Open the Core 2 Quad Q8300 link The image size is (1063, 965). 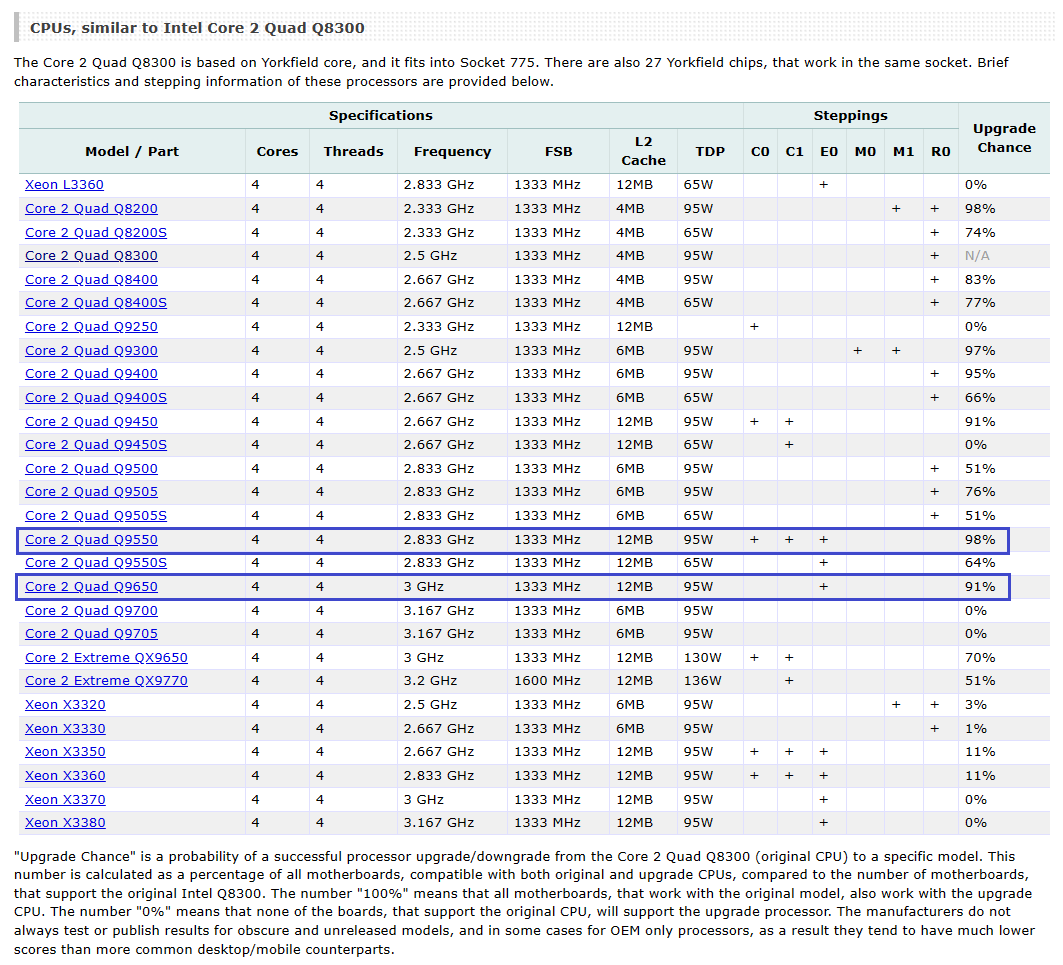[92, 256]
